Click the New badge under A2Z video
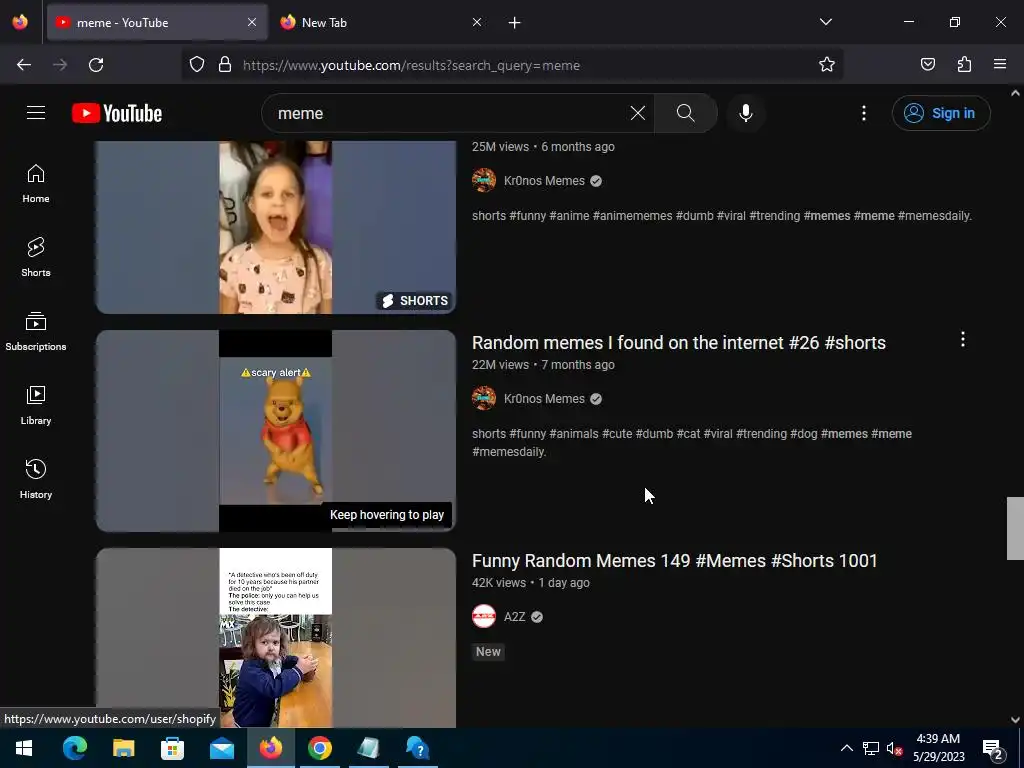This screenshot has height=768, width=1024. pyautogui.click(x=488, y=652)
